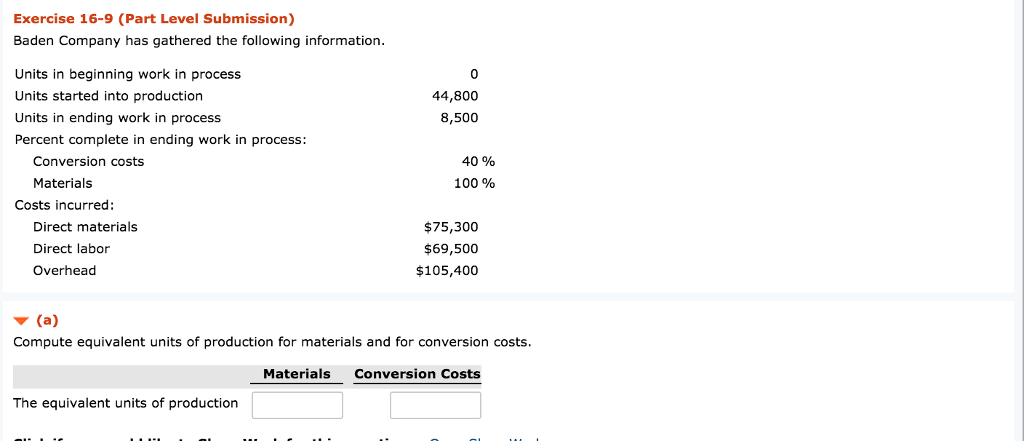Click the $69,500 direct labor cost
This screenshot has height=441, width=1024.
(x=451, y=249)
